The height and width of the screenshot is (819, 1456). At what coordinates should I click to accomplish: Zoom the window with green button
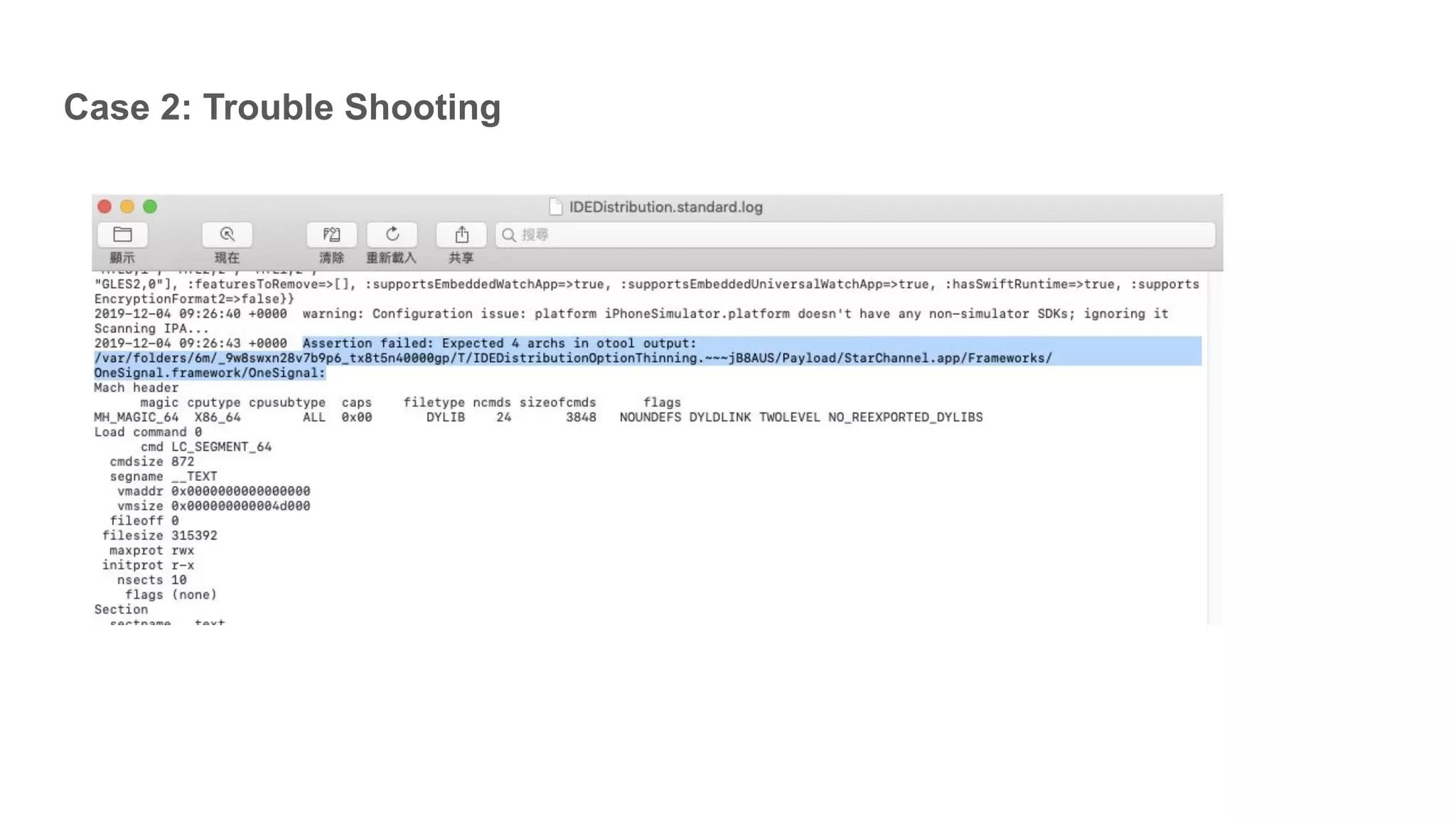pyautogui.click(x=150, y=207)
